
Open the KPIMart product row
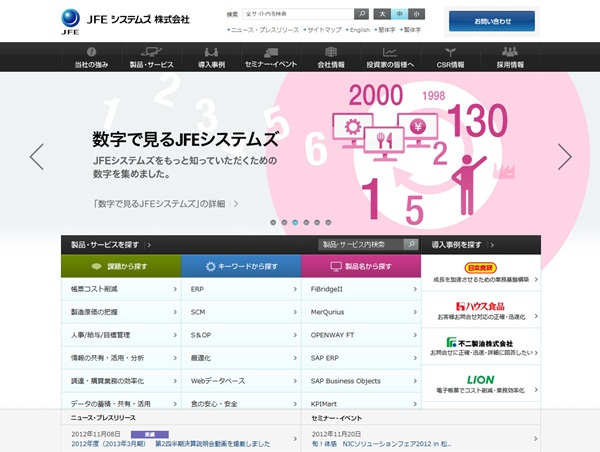tap(361, 402)
